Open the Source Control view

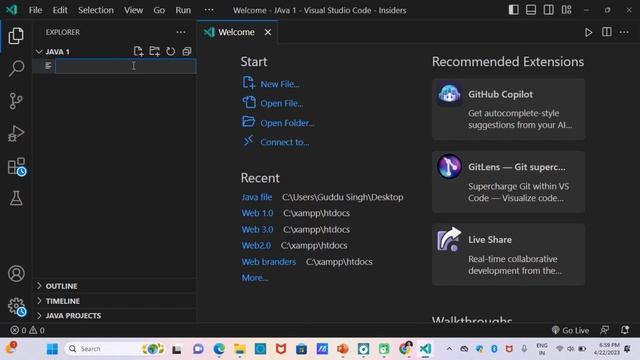(x=16, y=101)
